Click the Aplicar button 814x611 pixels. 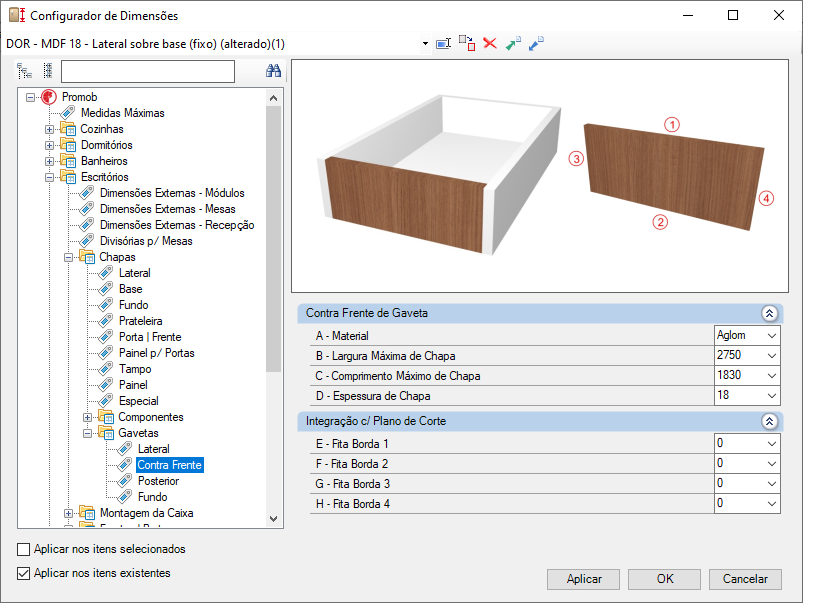(x=584, y=579)
